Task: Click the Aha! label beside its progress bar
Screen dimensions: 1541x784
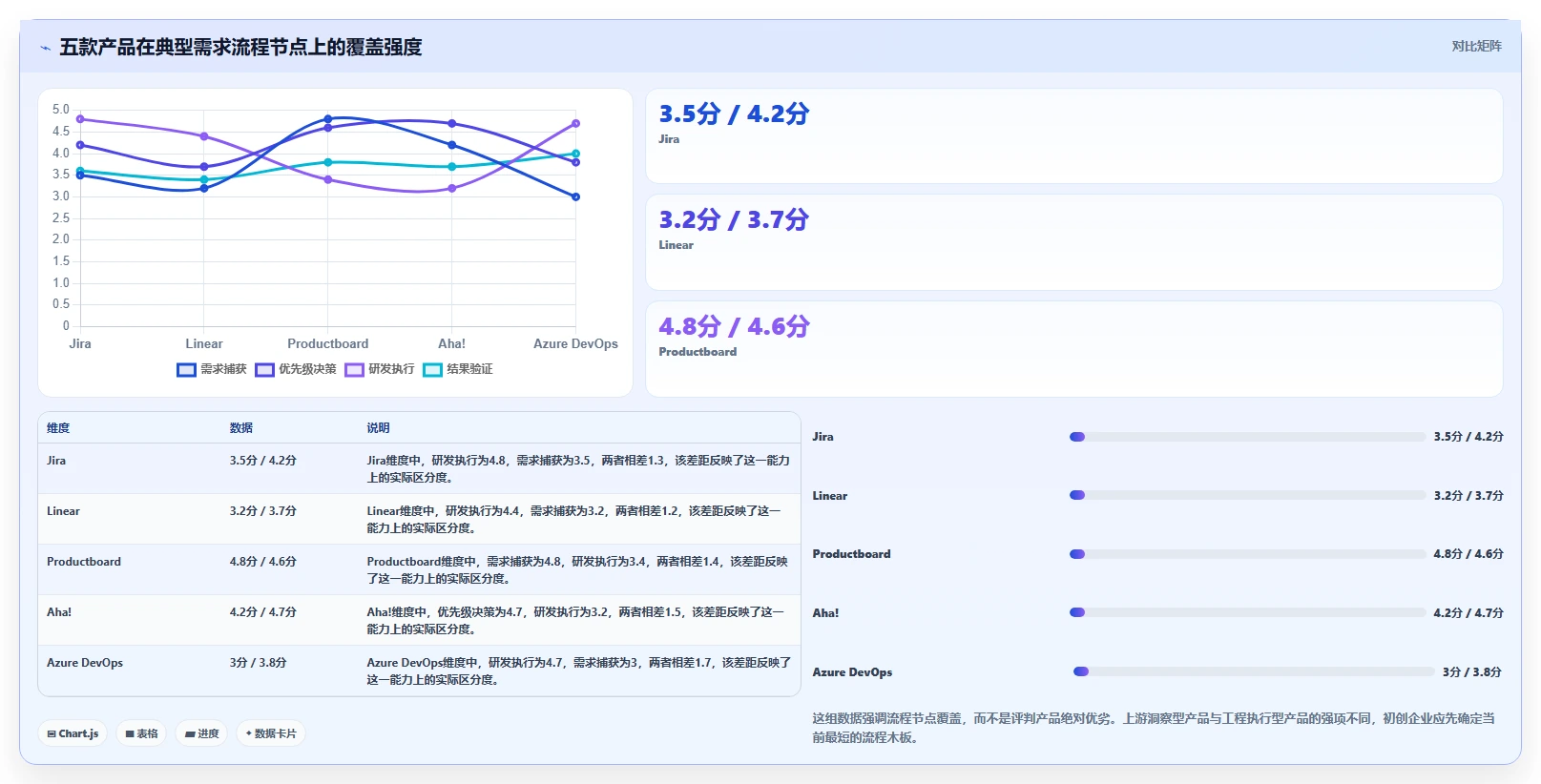Action: (825, 613)
